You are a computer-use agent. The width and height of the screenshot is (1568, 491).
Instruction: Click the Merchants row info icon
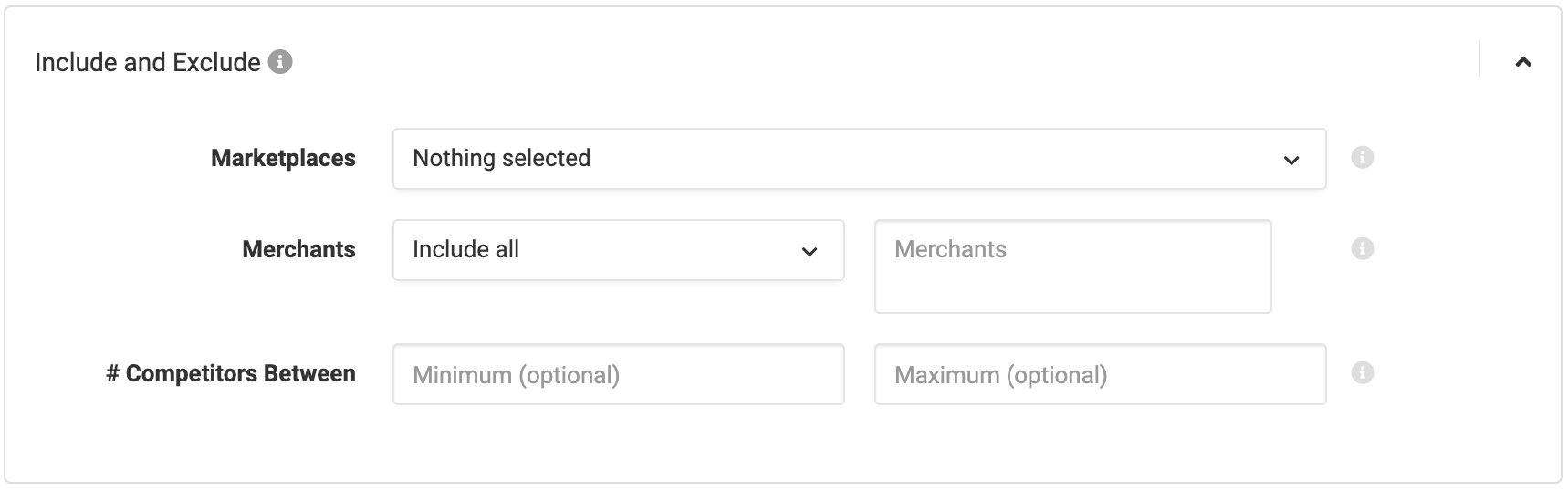[1363, 248]
